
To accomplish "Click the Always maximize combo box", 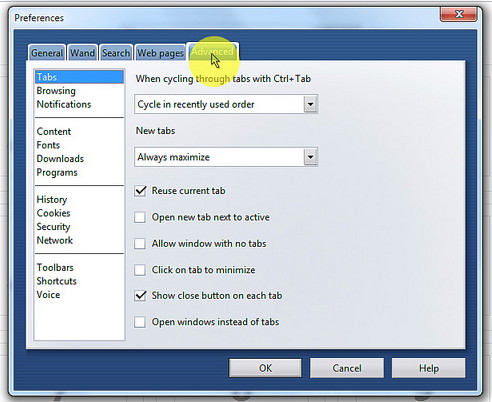I will click(x=226, y=157).
